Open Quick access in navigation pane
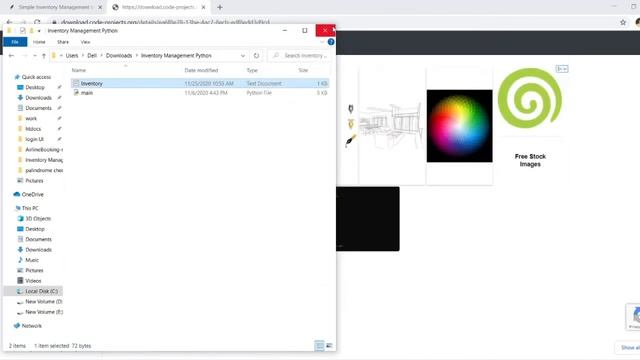Image resolution: width=640 pixels, height=360 pixels. [36, 77]
